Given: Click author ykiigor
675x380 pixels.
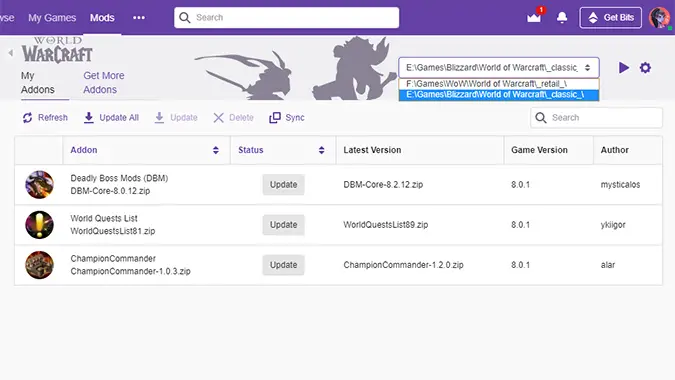Looking at the screenshot, I should 613,225.
